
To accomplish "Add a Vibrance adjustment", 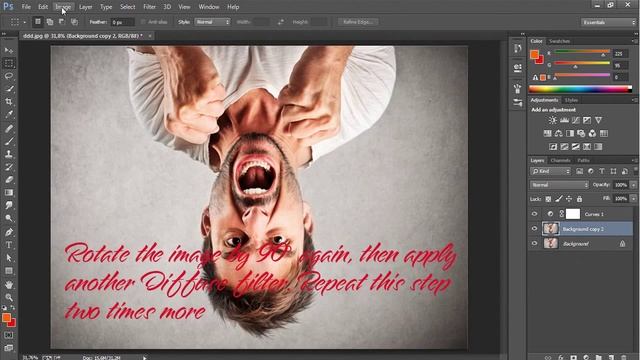I will pyautogui.click(x=598, y=120).
